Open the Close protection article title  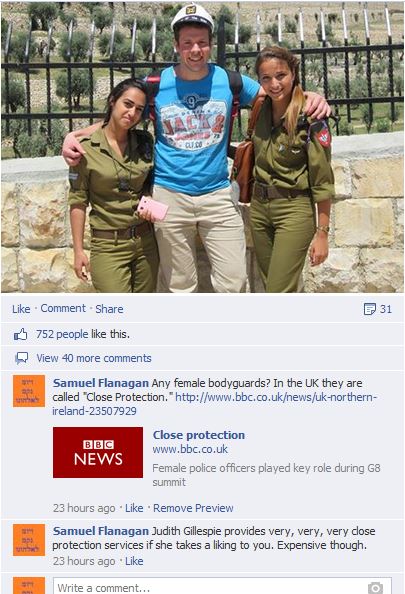pyautogui.click(x=199, y=435)
